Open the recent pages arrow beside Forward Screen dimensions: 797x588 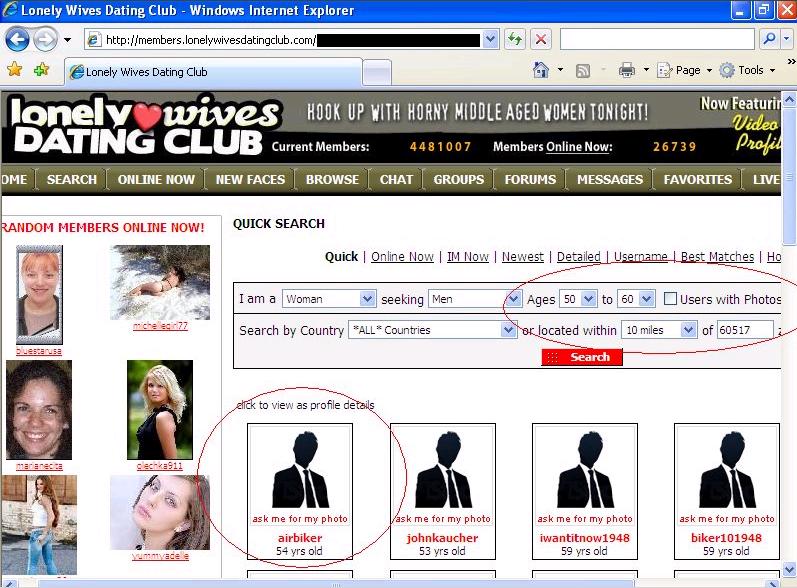[67, 40]
